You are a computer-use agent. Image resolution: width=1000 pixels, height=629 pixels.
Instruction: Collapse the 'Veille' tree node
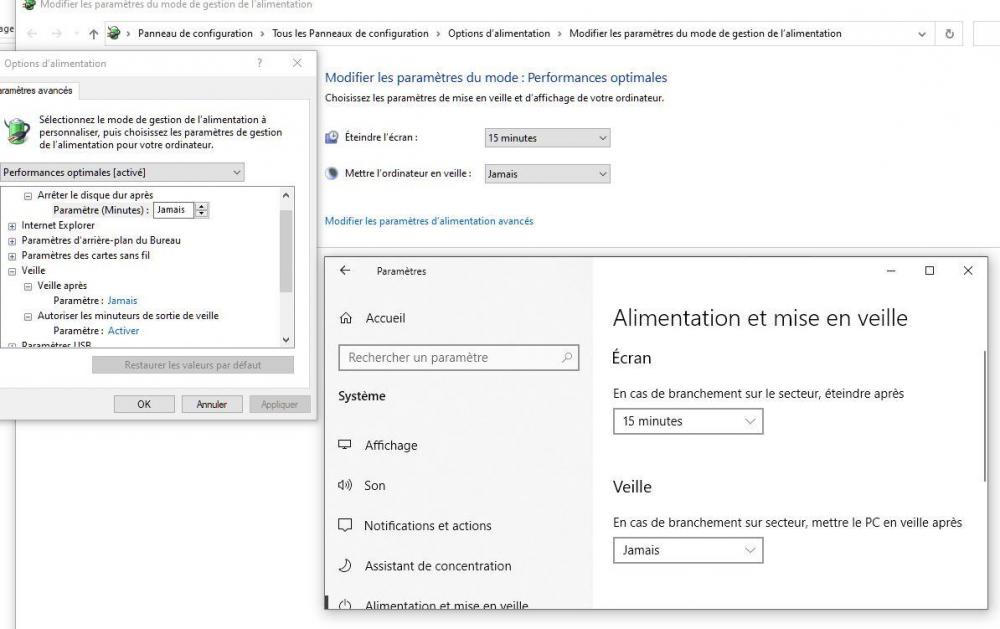click(x=11, y=271)
